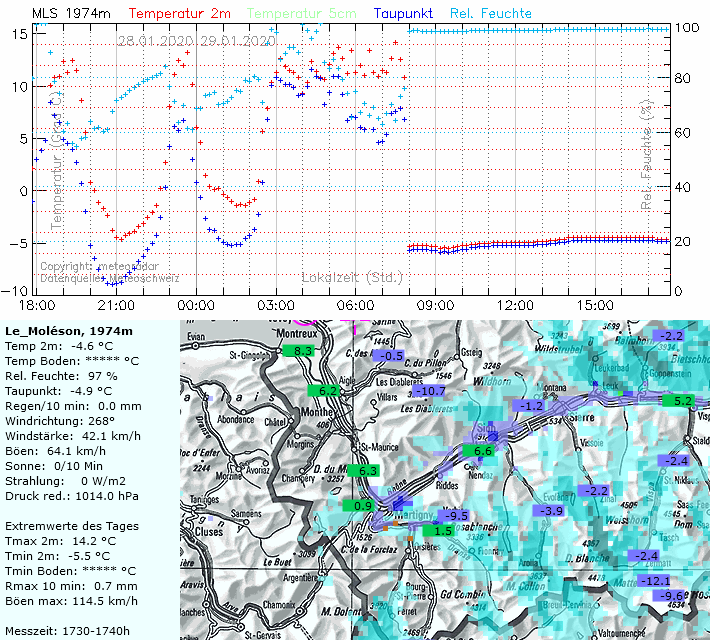Click the 'Tmin 2m: -5.5 °C' line
This screenshot has width=710, height=640.
58,556
